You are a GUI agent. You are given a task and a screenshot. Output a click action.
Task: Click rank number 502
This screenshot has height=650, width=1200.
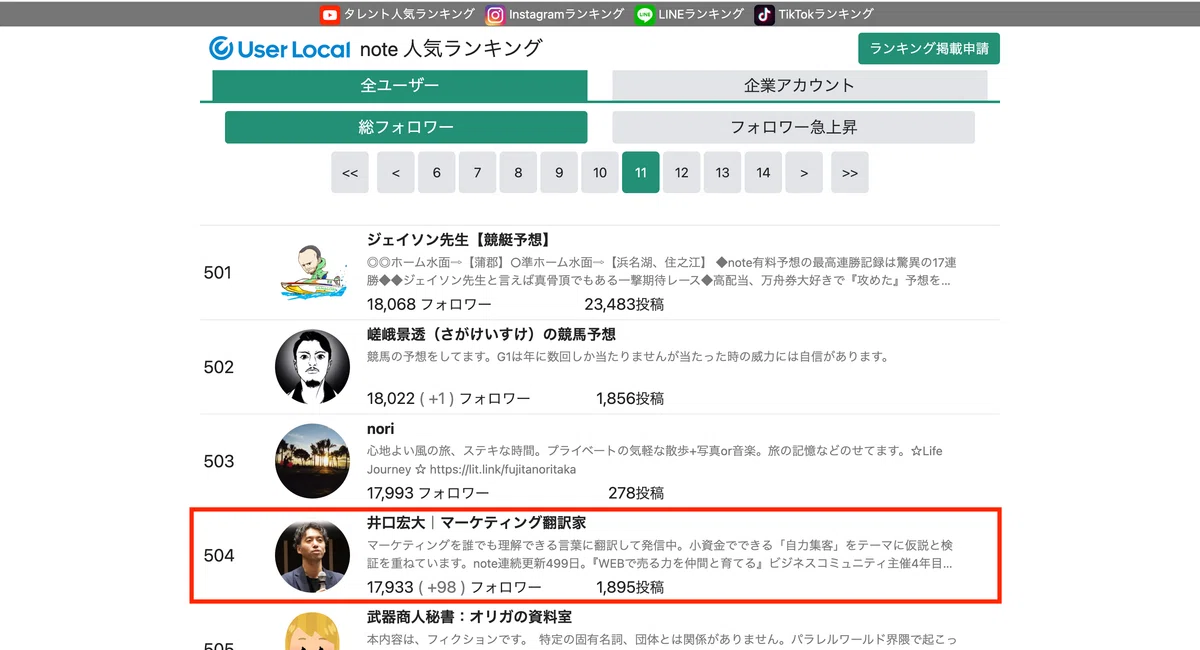[218, 367]
